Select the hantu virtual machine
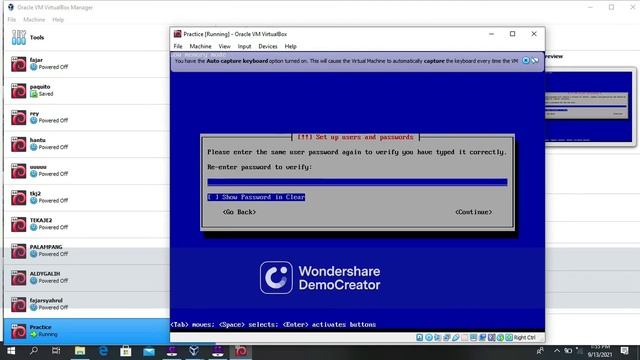 (x=87, y=144)
